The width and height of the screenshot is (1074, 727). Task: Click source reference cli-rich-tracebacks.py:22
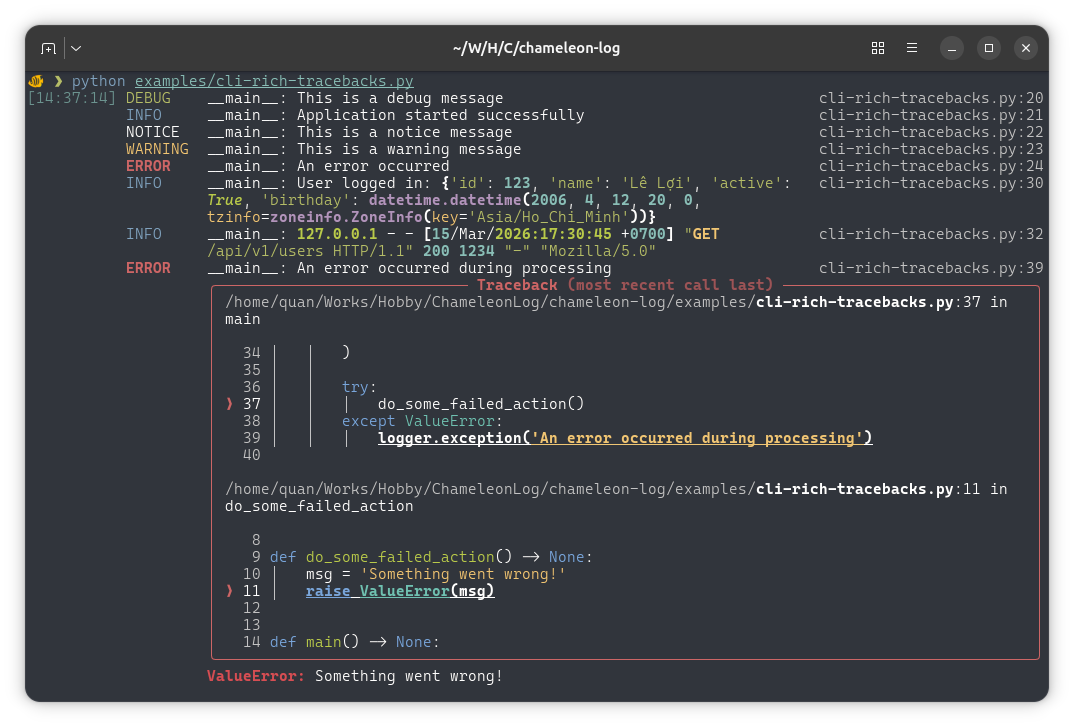pyautogui.click(x=931, y=132)
